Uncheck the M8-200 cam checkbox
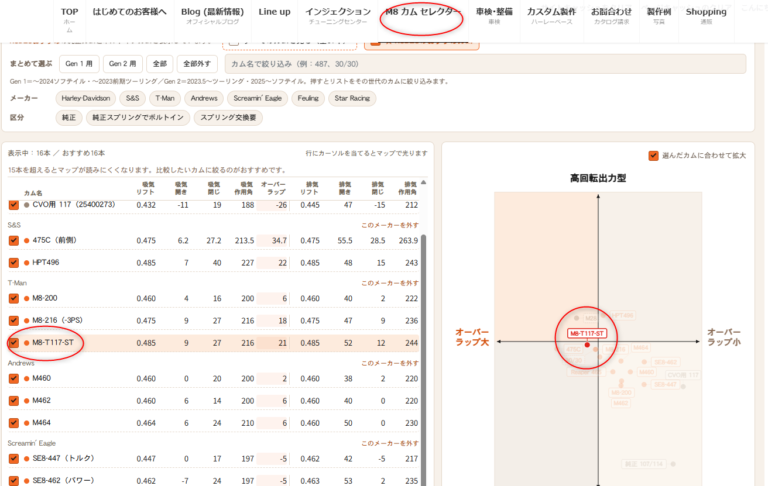Viewport: 768px width, 486px height. (x=14, y=298)
